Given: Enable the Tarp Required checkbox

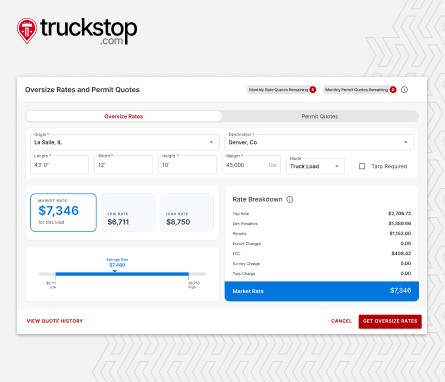Looking at the screenshot, I should click(362, 166).
